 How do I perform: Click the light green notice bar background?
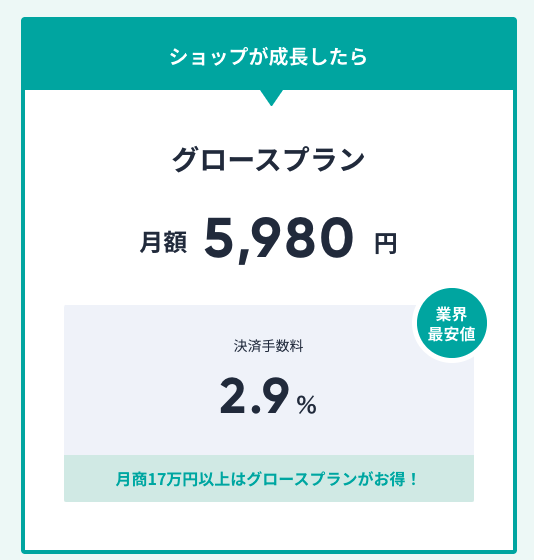pos(269,479)
